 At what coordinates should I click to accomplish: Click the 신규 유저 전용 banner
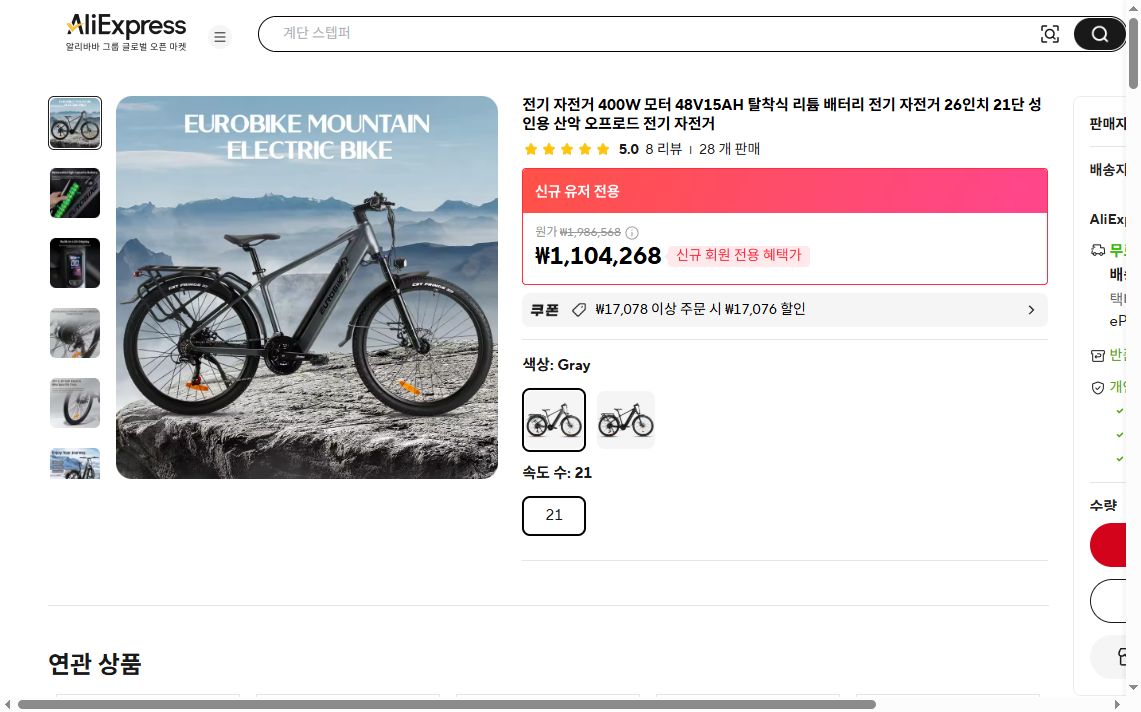click(x=784, y=190)
